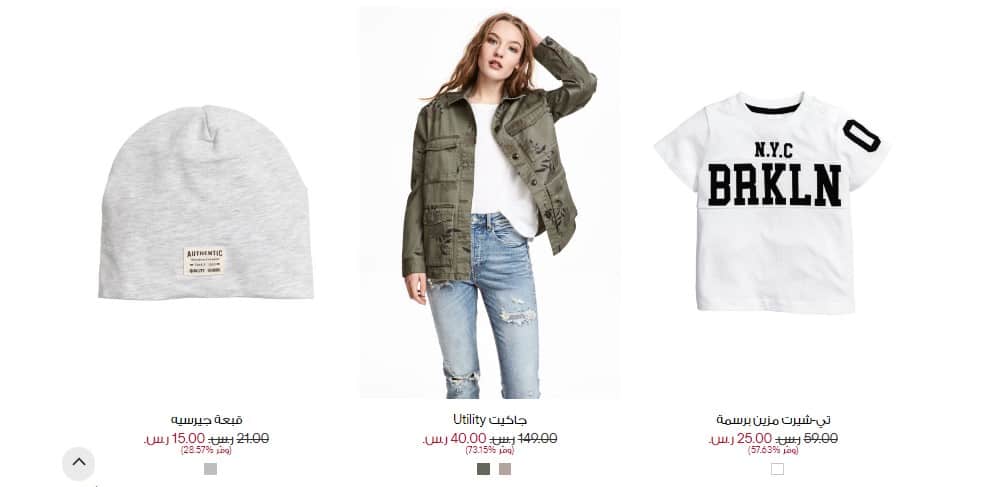Click the 57.63% savings label
The image size is (996, 487).
pos(773,450)
